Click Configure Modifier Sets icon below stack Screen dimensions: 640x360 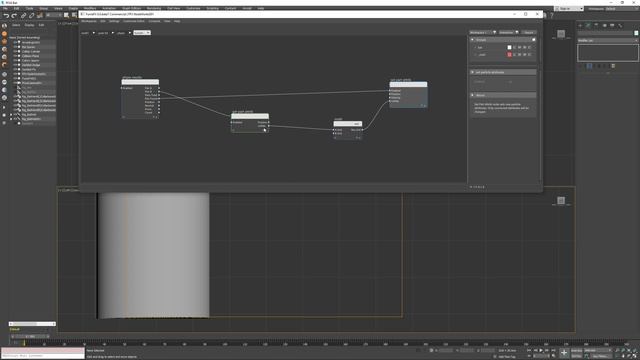point(613,66)
